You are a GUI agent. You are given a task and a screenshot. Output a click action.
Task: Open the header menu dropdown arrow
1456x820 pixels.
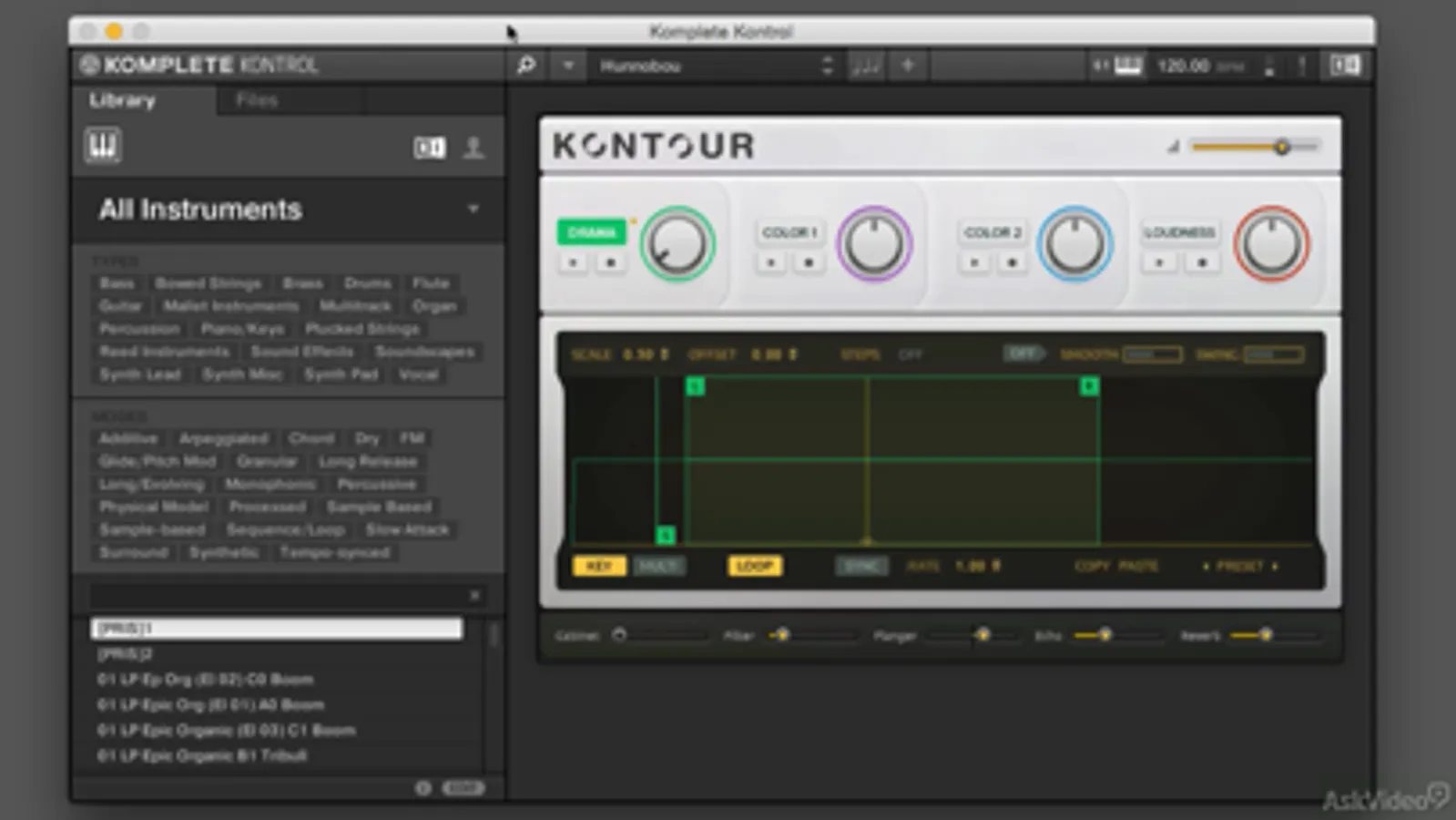(x=568, y=66)
